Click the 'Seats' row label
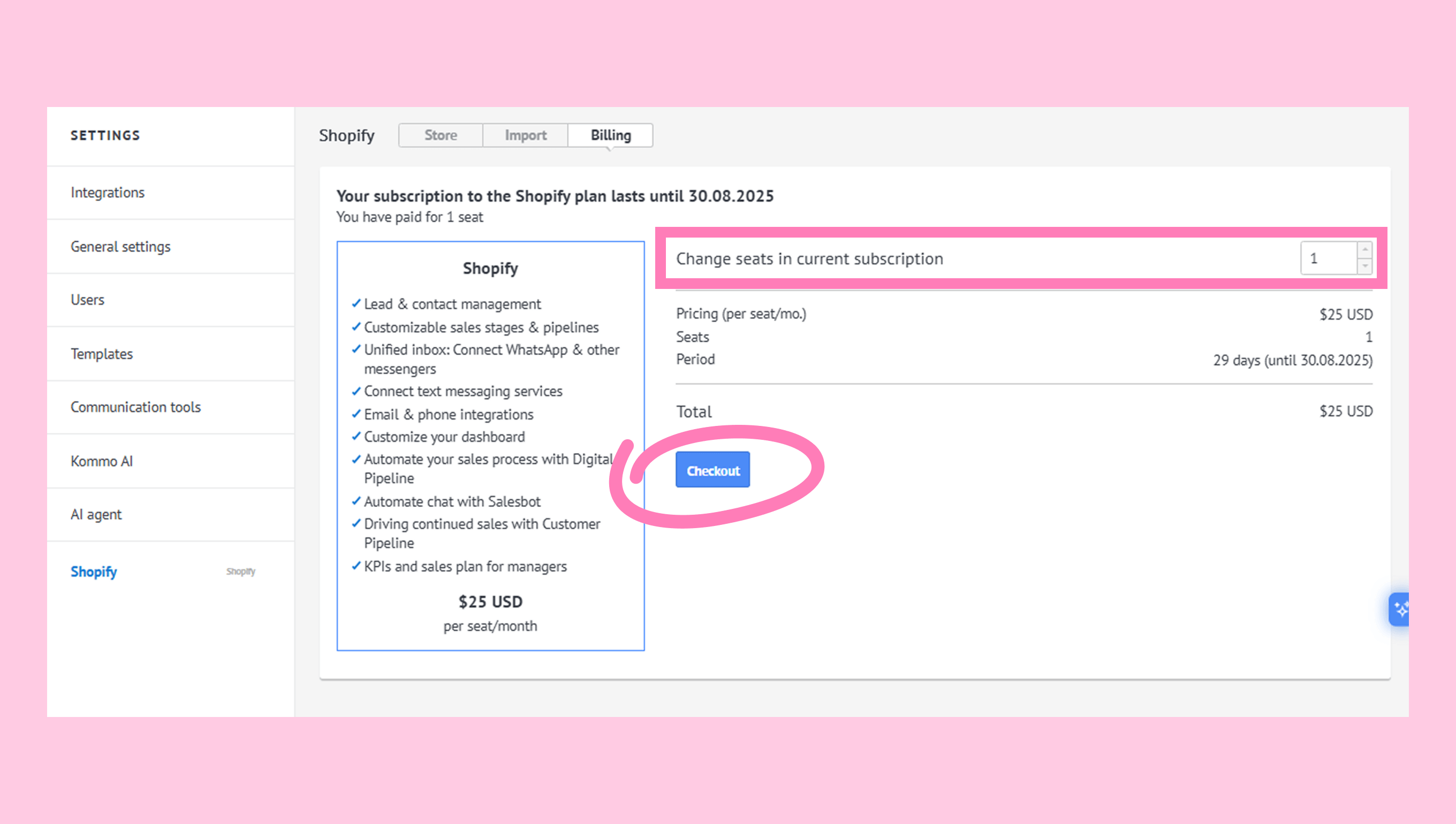The height and width of the screenshot is (824, 1456). tap(692, 337)
